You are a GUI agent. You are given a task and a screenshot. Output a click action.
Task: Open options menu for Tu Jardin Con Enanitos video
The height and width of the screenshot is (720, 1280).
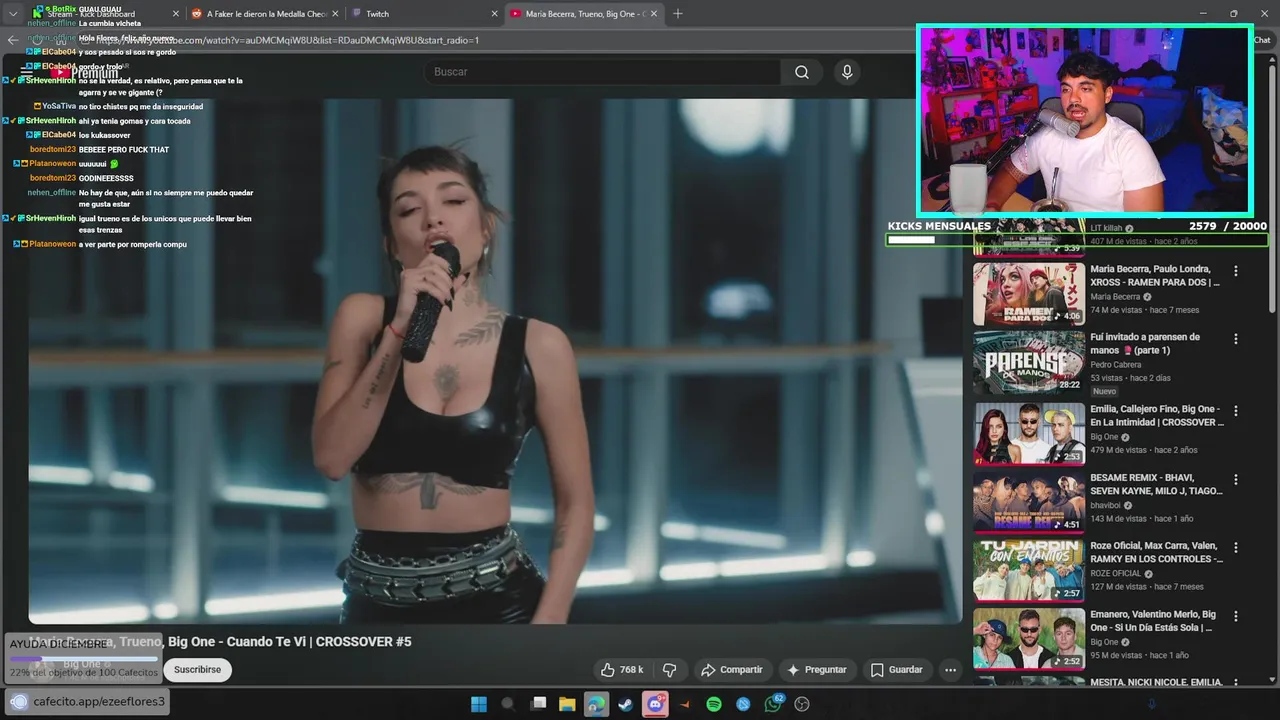1236,548
